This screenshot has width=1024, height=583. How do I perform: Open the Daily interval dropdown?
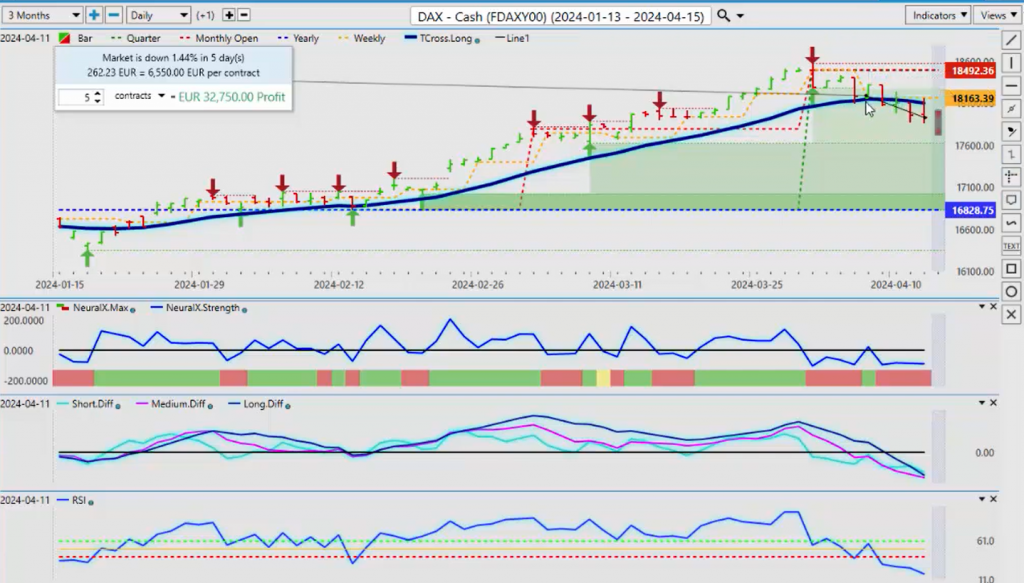pos(159,15)
